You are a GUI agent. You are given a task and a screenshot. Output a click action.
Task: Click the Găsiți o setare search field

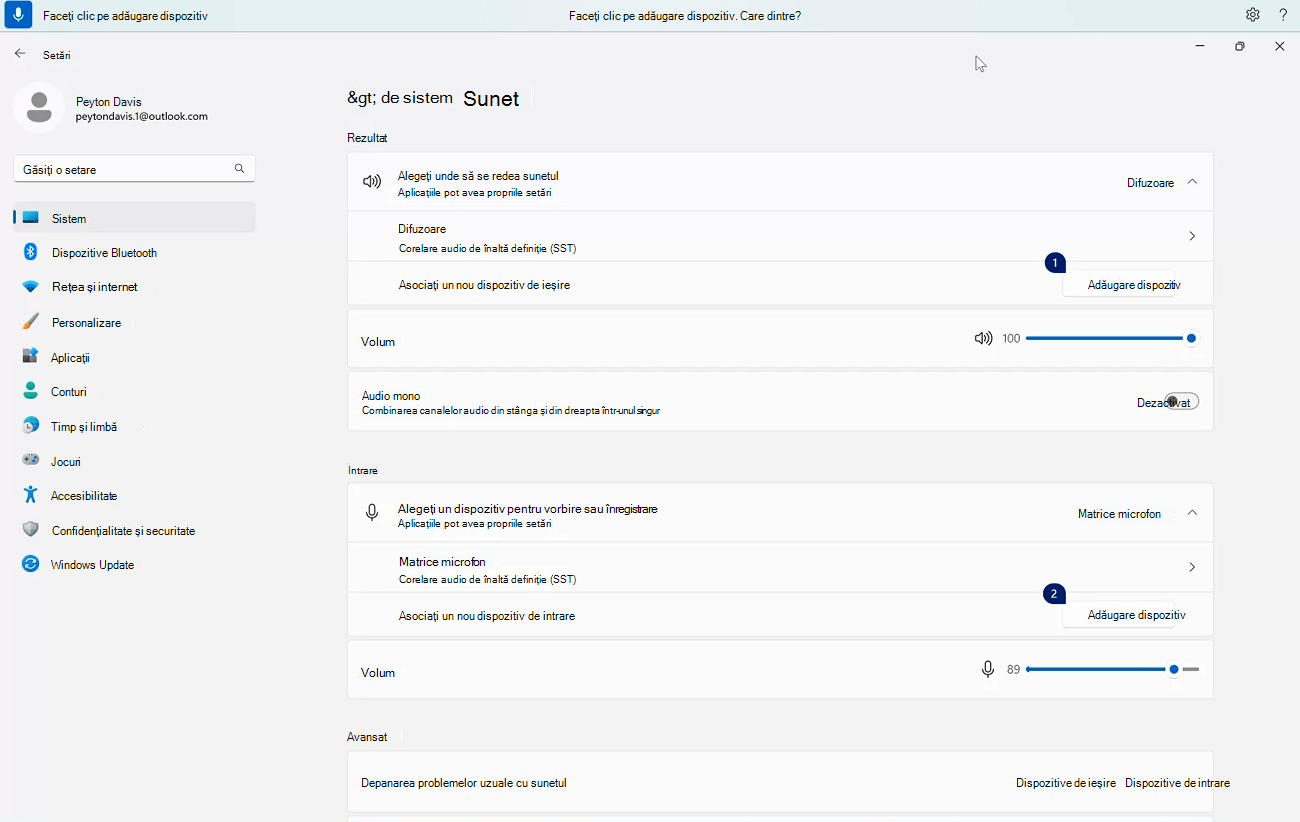point(135,169)
